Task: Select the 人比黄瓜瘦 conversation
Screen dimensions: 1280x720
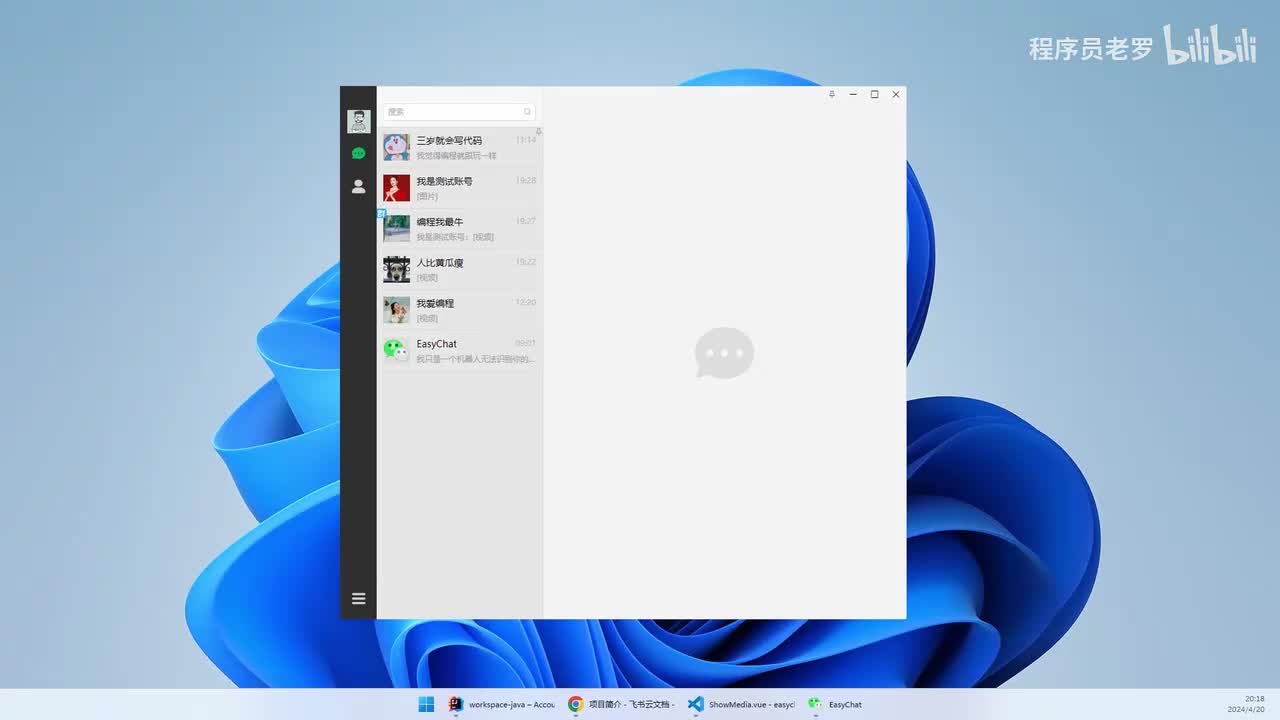Action: click(x=460, y=270)
